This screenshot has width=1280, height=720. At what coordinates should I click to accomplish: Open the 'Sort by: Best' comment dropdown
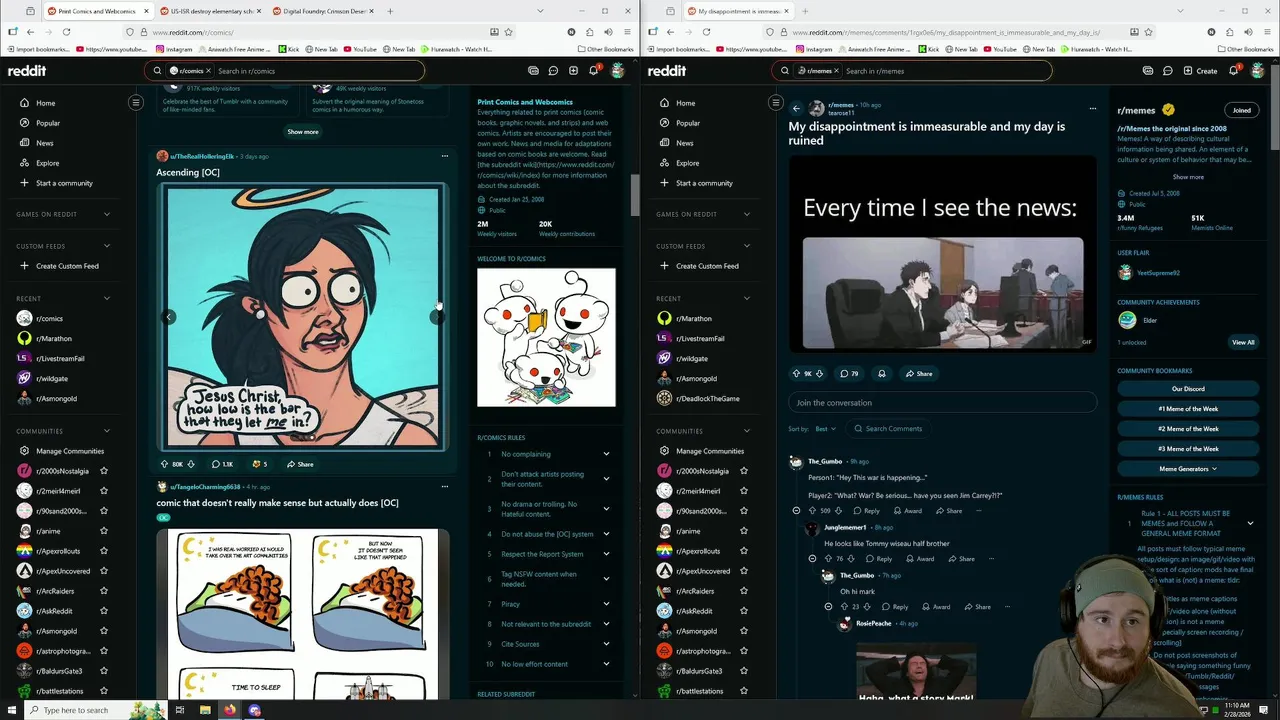click(825, 429)
